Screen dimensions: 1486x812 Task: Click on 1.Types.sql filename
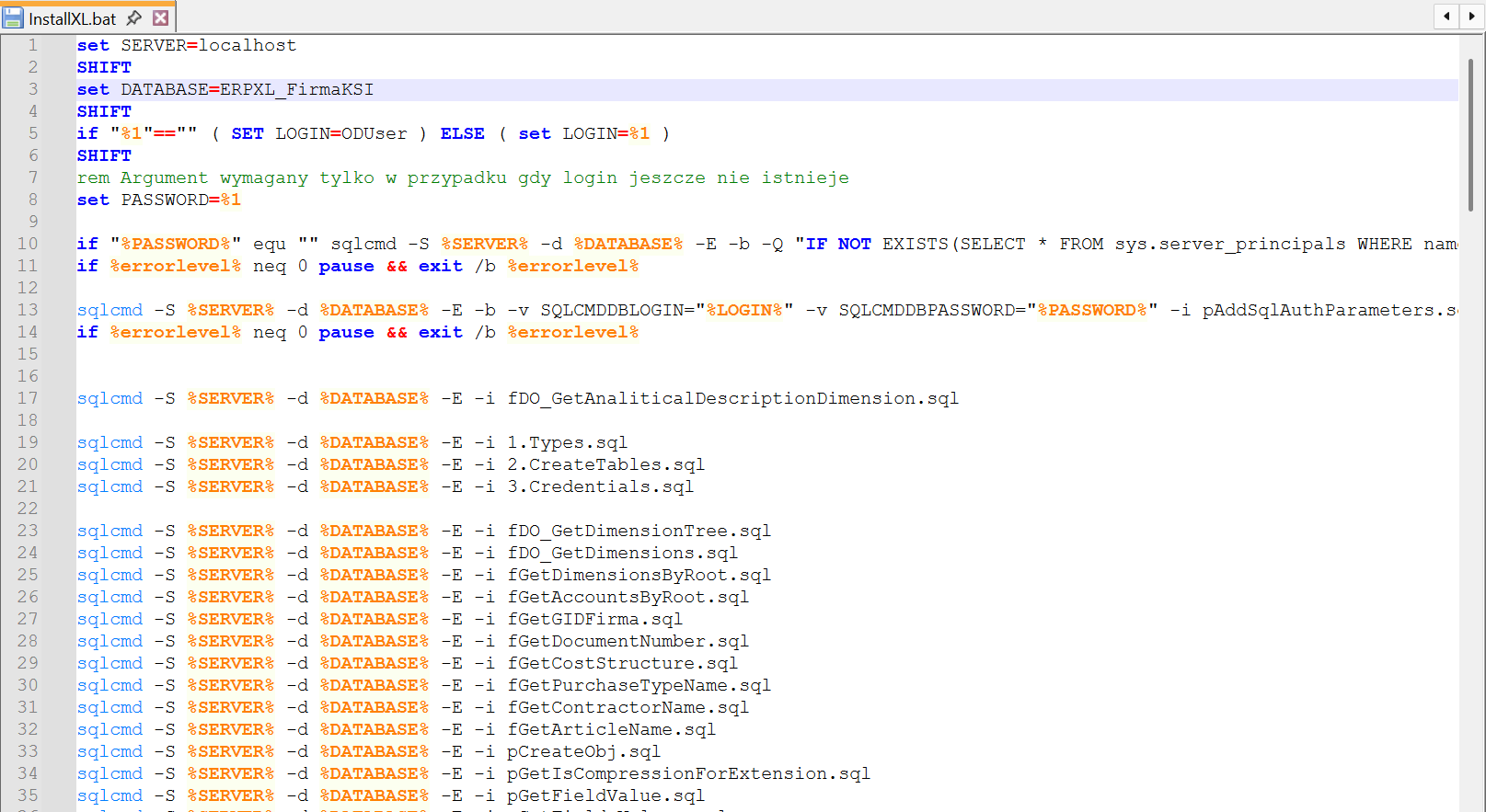point(567,442)
